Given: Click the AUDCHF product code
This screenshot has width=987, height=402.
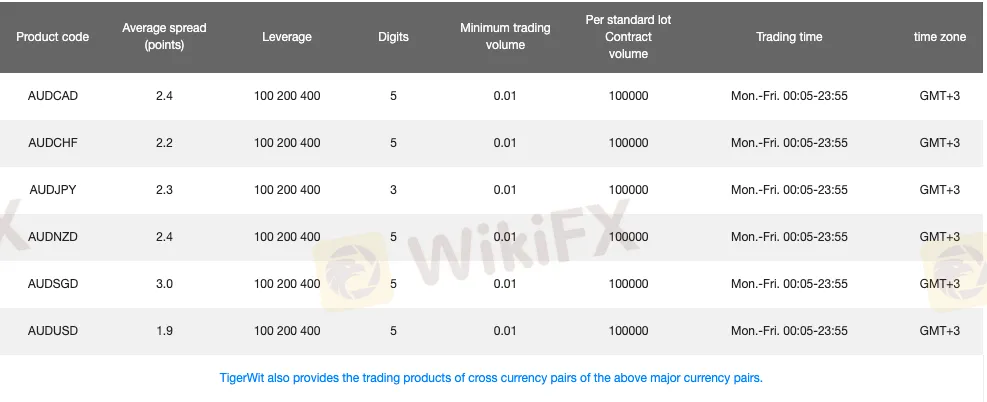Looking at the screenshot, I should pyautogui.click(x=53, y=143).
